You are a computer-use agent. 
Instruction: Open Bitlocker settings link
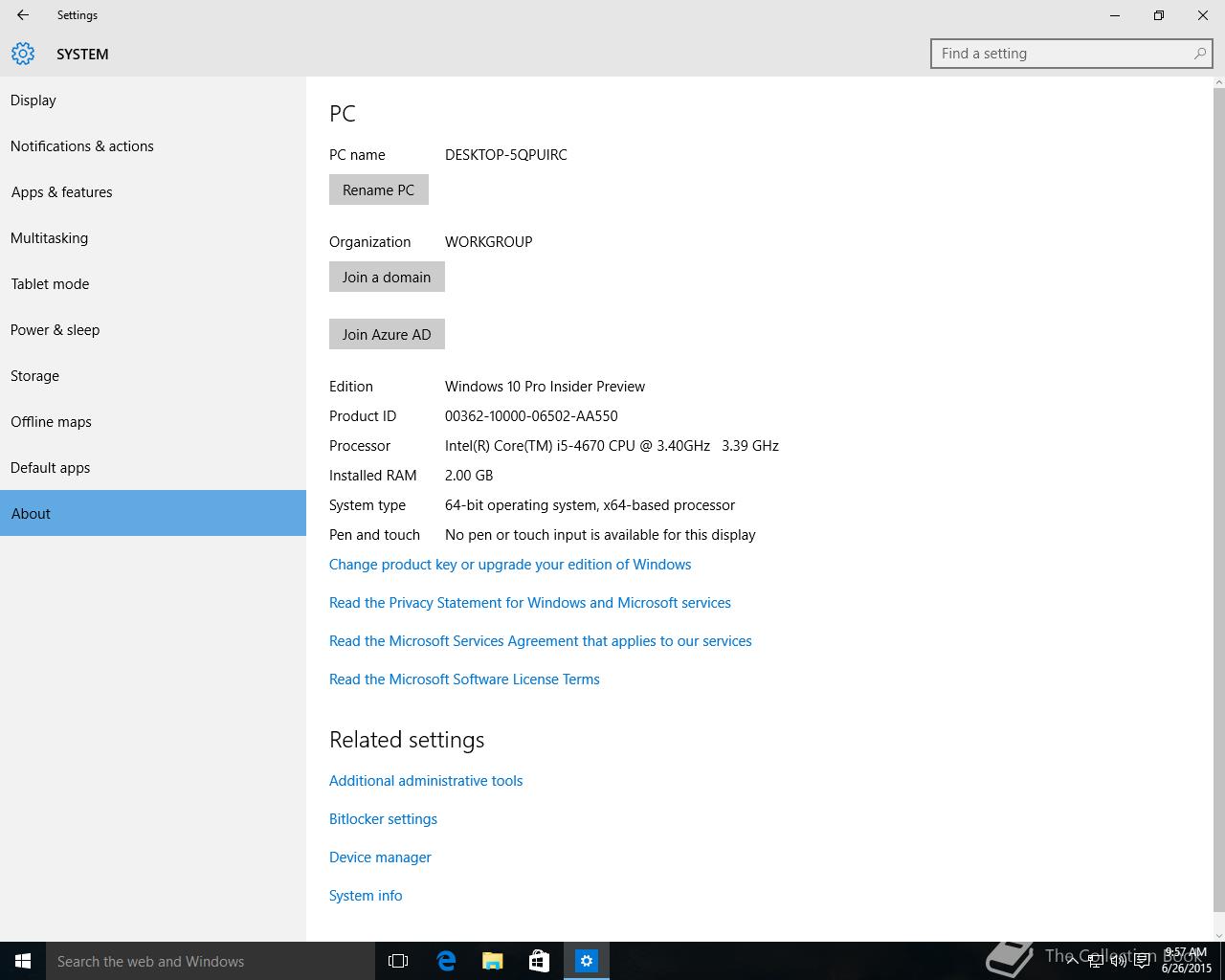[x=383, y=819]
